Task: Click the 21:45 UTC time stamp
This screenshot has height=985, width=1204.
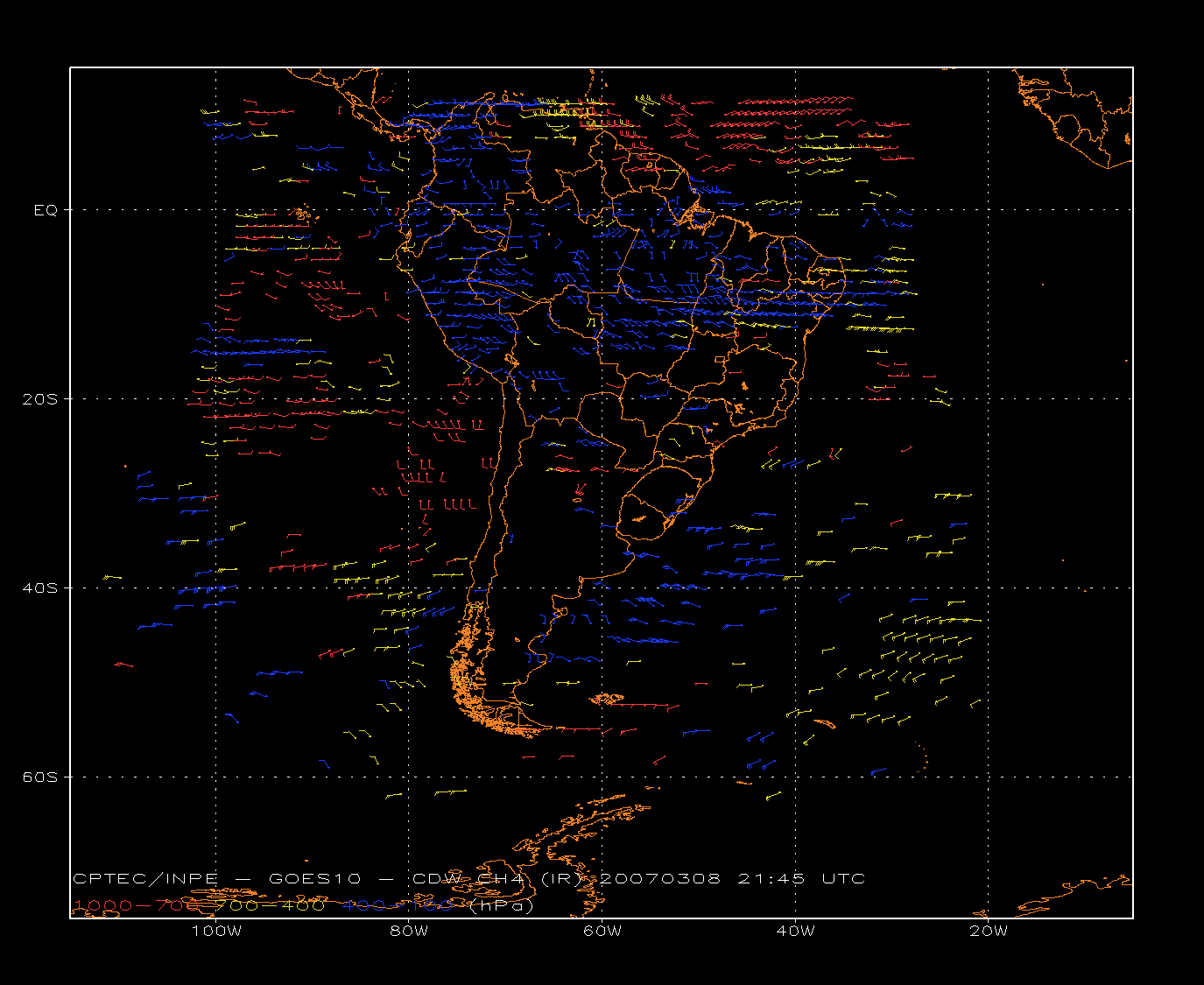Action: (801, 879)
